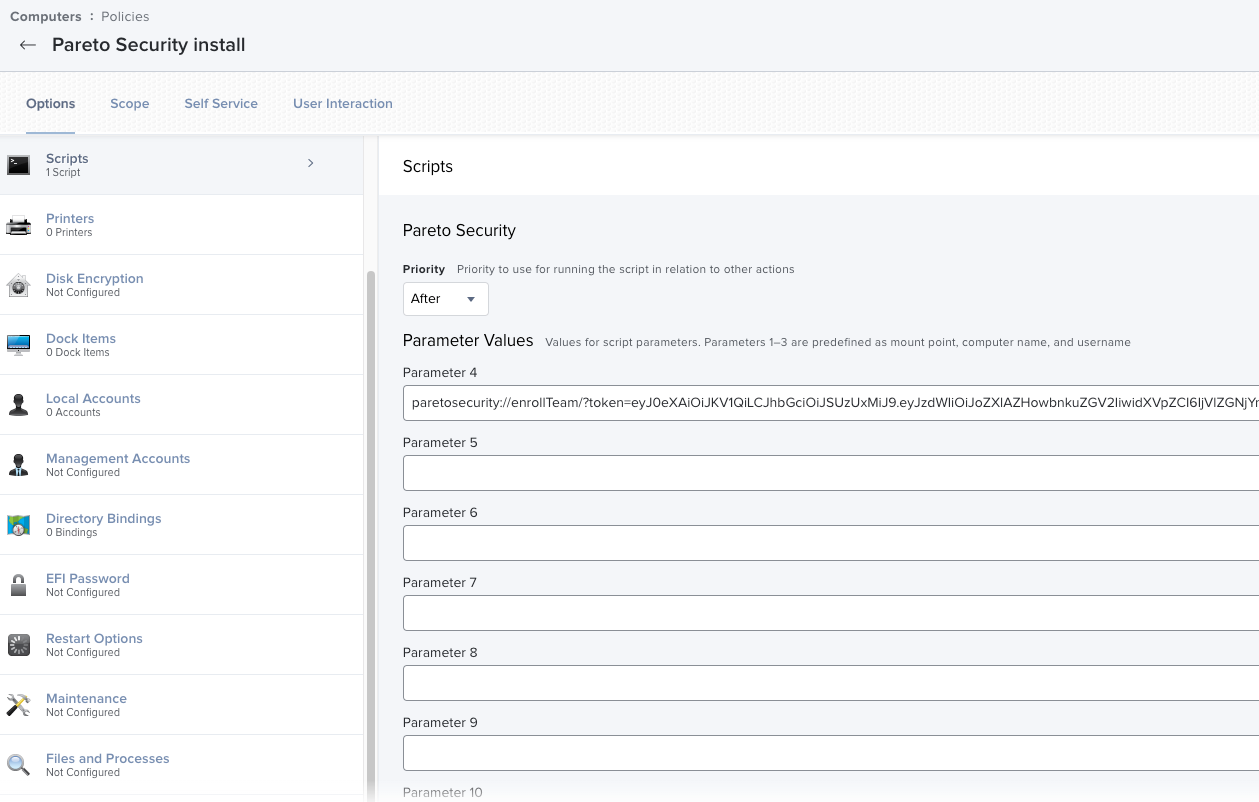The height and width of the screenshot is (802, 1259).
Task: Open the Self Service tab
Action: [221, 104]
